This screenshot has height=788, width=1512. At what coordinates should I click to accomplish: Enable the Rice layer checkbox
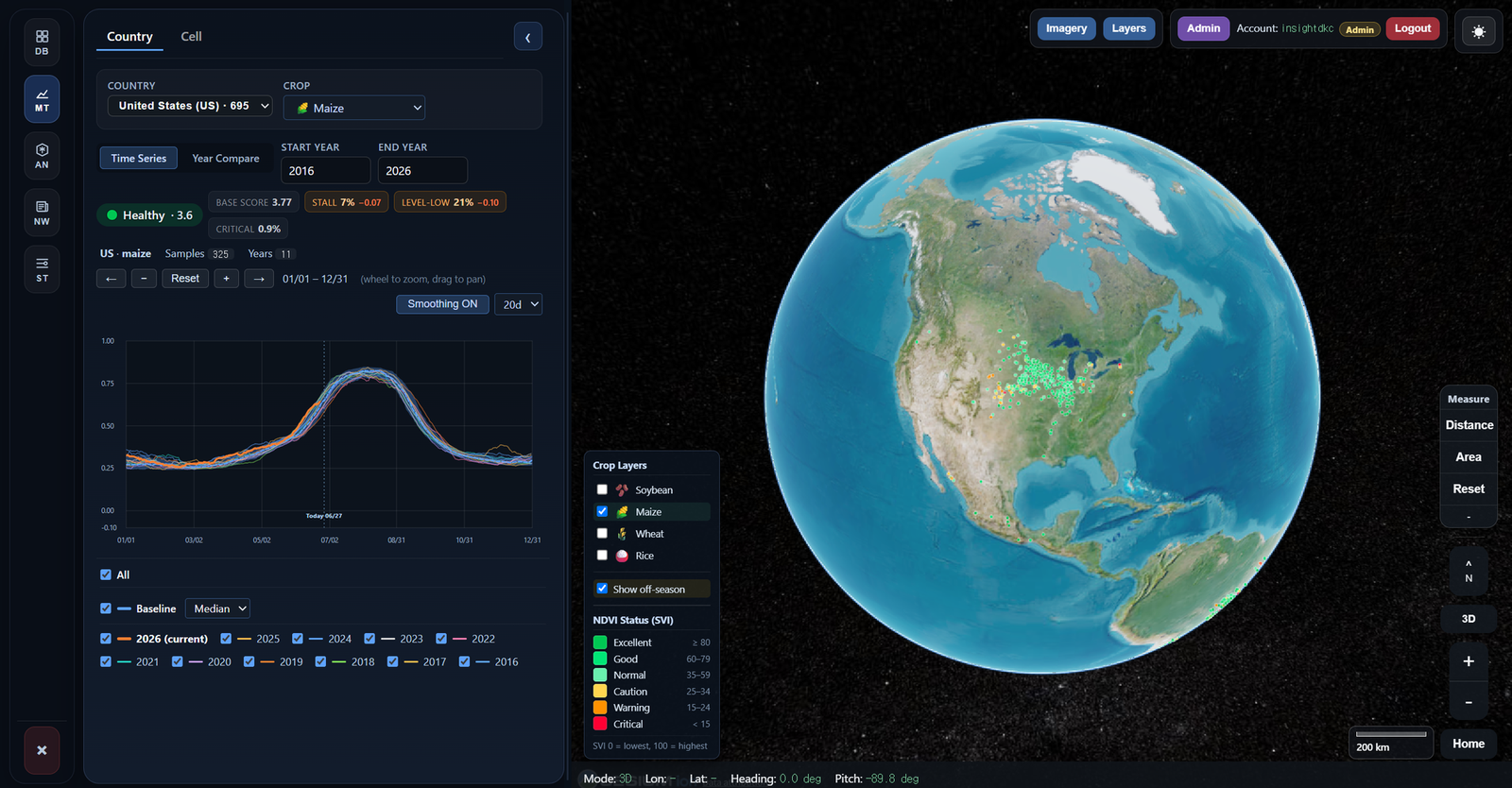(x=602, y=555)
